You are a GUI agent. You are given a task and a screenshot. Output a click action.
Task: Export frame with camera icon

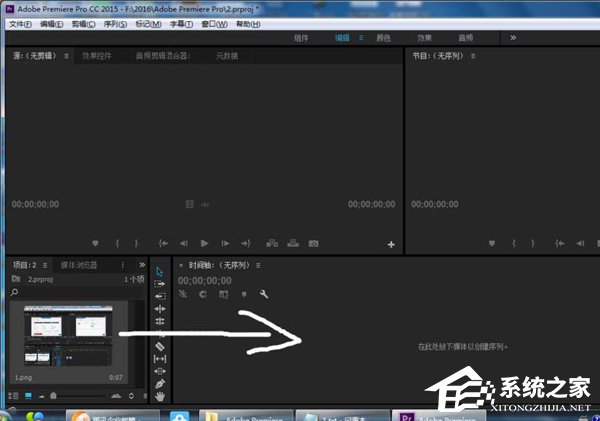[x=313, y=243]
